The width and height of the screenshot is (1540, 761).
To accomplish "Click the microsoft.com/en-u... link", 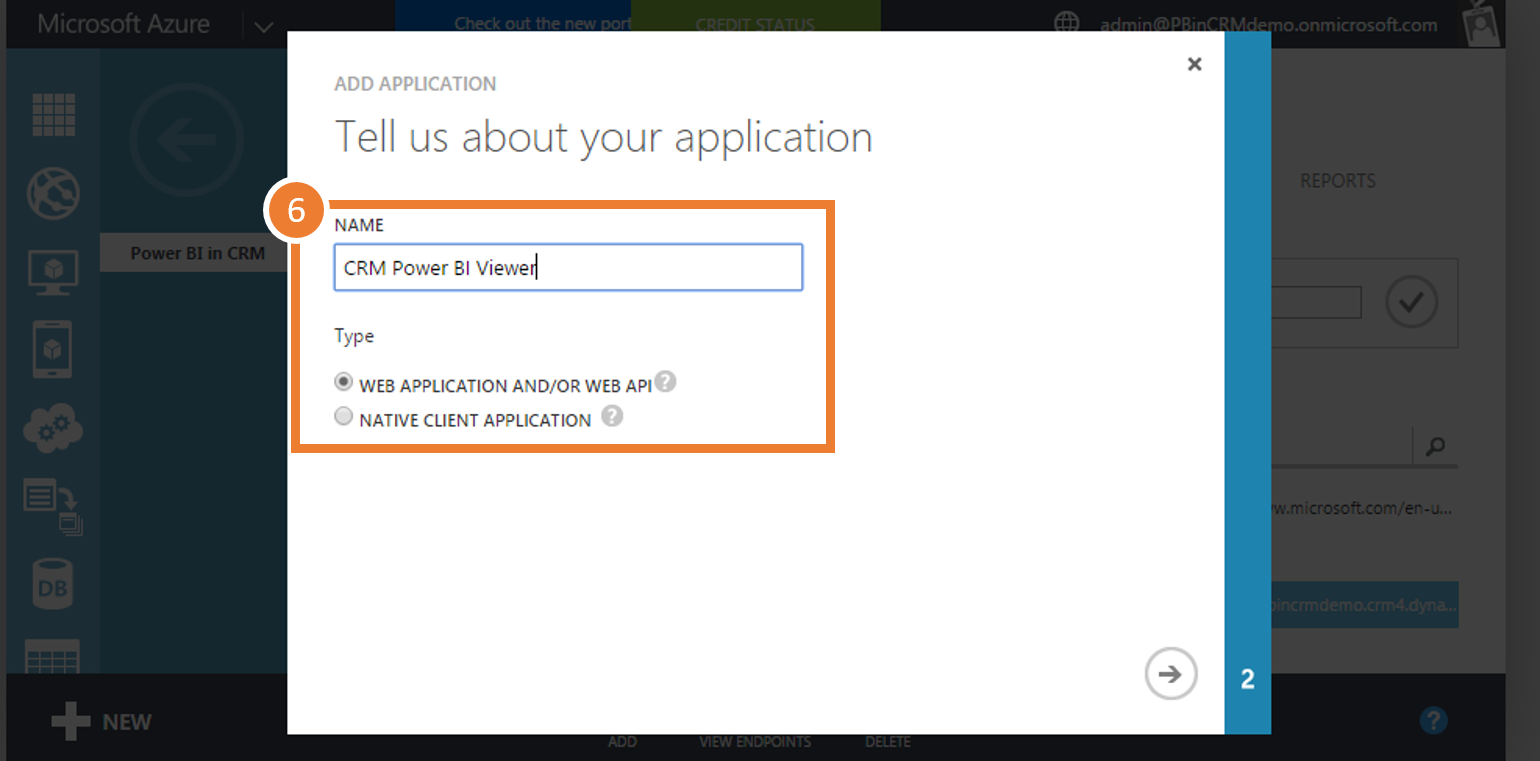I will [1362, 508].
